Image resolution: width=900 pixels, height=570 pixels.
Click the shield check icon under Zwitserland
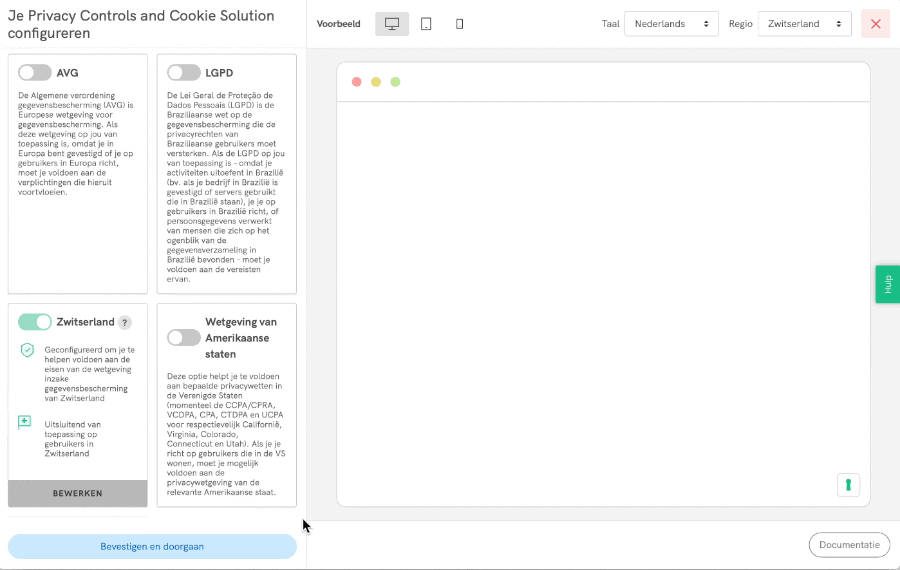27,350
